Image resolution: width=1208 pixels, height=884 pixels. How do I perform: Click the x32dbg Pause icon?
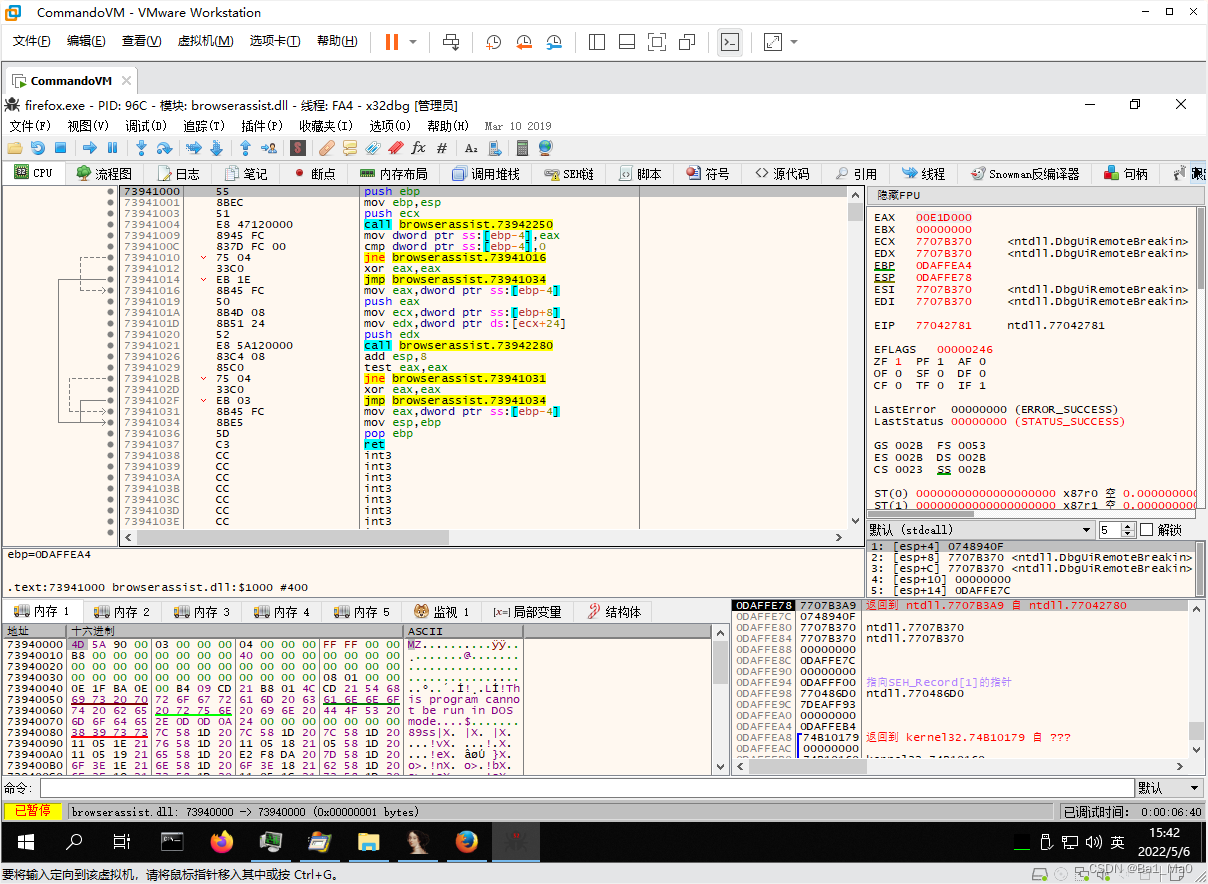tap(112, 148)
